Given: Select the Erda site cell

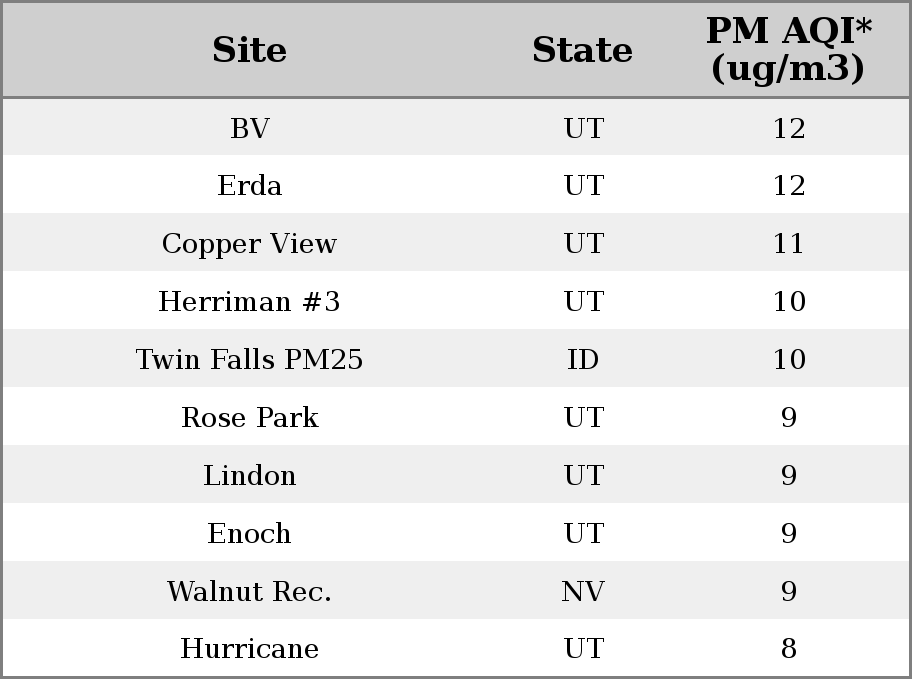Looking at the screenshot, I should tap(250, 186).
